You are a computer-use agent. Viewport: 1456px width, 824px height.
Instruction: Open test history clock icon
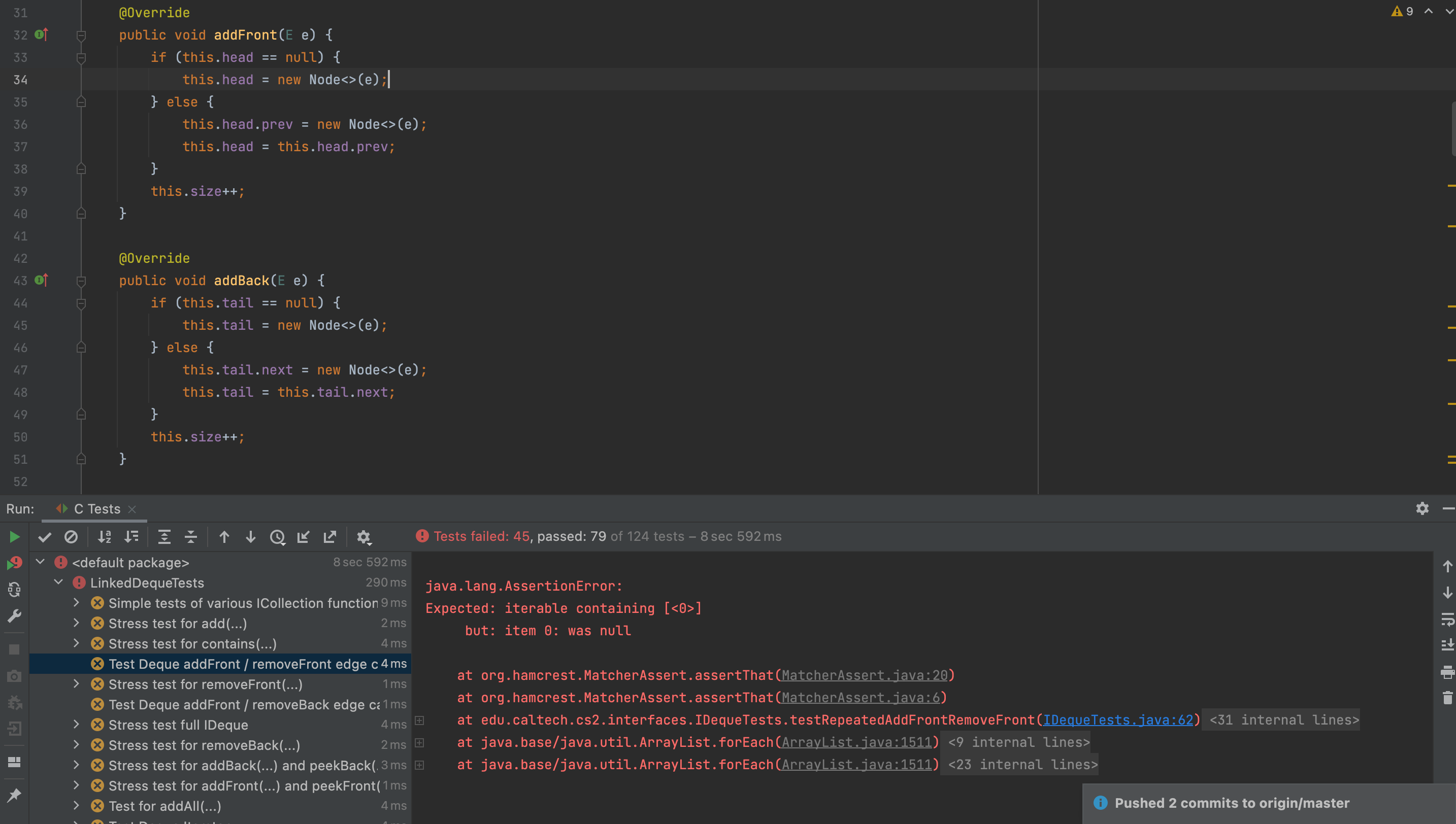(277, 536)
